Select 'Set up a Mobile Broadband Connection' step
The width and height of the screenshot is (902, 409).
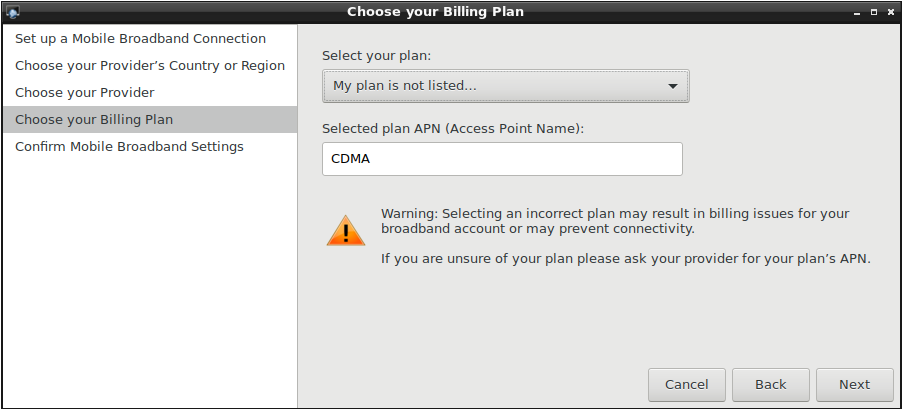[140, 39]
